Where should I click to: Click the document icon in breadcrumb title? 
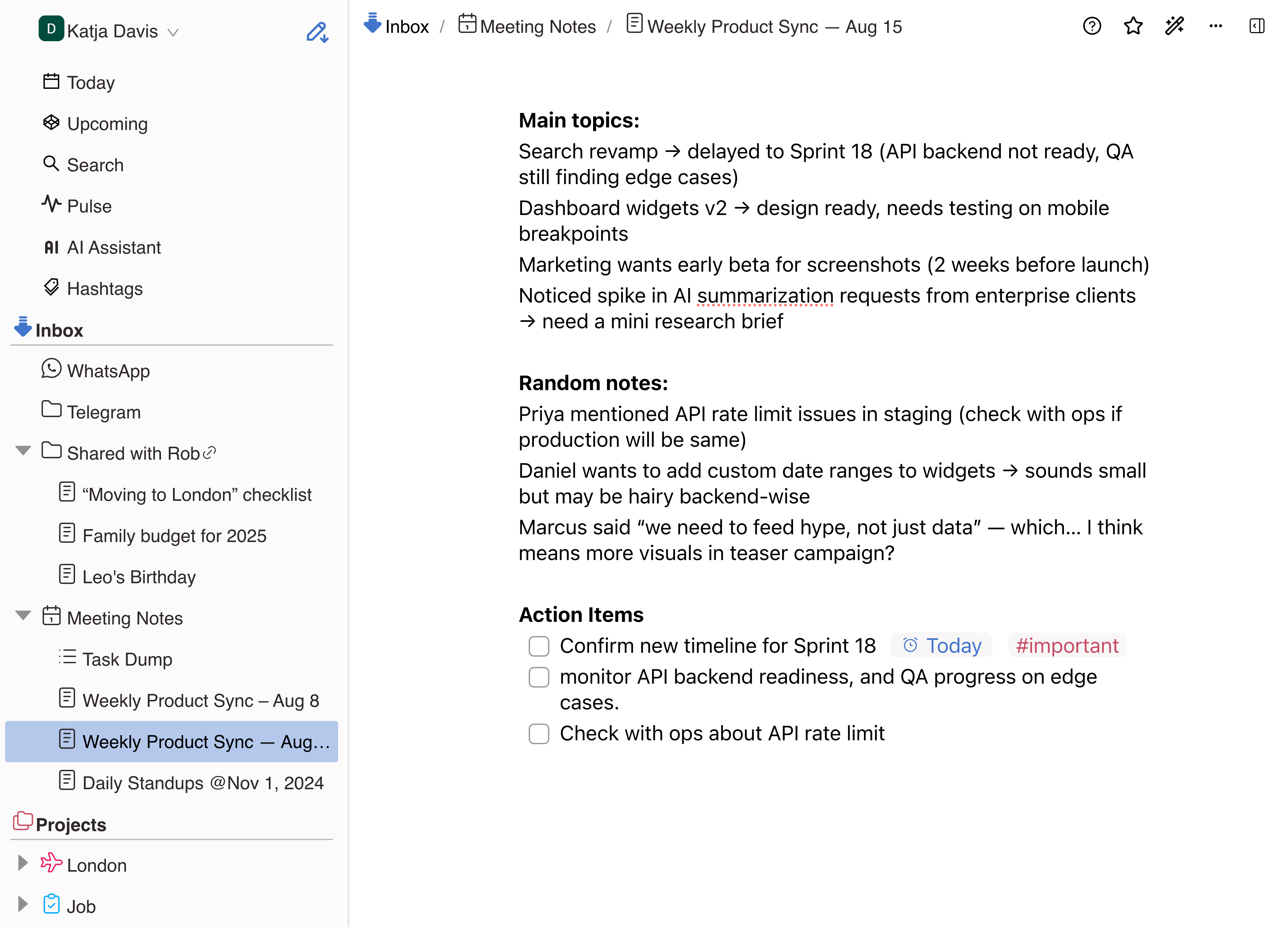click(634, 24)
